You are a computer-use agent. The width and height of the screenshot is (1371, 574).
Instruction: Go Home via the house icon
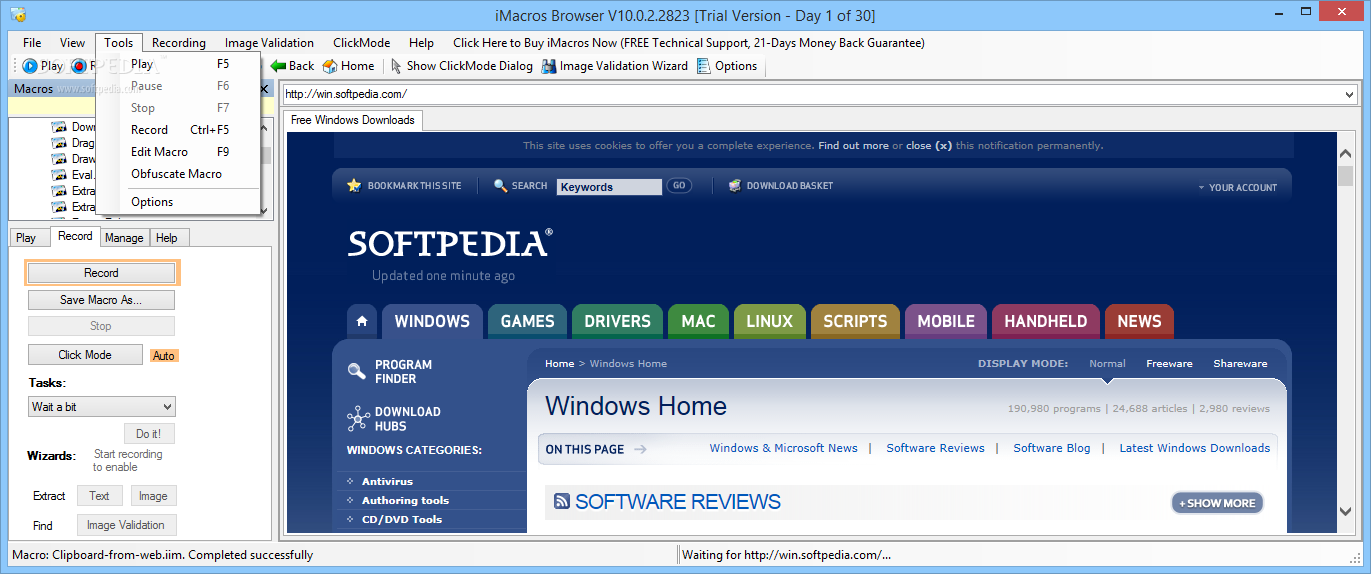pos(330,66)
